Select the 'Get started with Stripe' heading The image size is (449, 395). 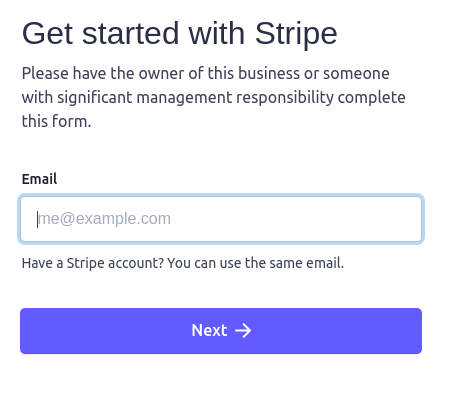180,33
